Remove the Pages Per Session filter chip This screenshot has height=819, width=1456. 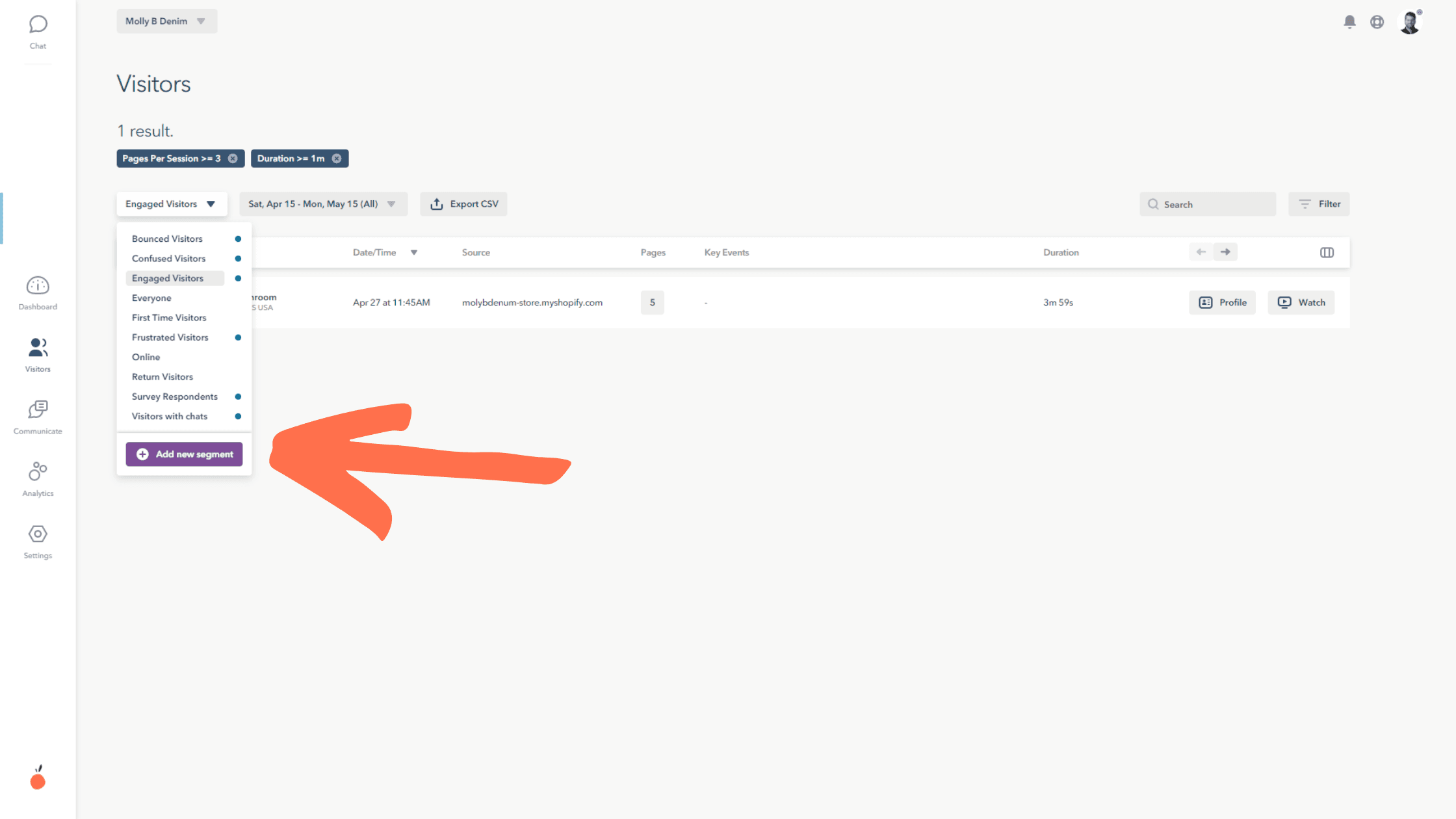pyautogui.click(x=233, y=159)
